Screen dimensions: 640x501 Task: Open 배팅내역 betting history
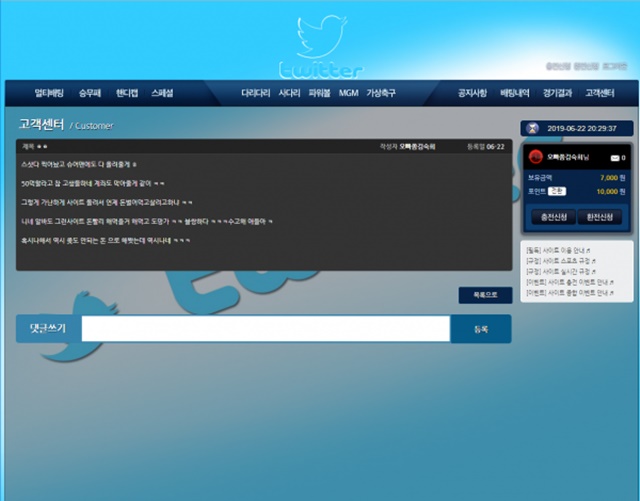click(x=515, y=93)
